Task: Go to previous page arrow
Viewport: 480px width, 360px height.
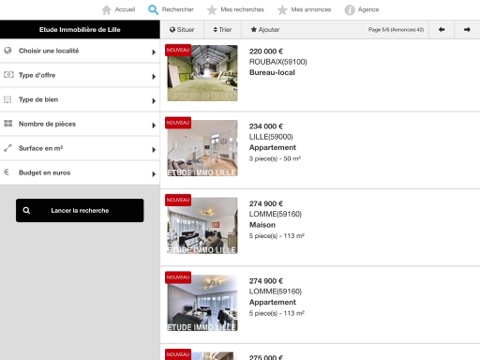Action: tap(442, 29)
